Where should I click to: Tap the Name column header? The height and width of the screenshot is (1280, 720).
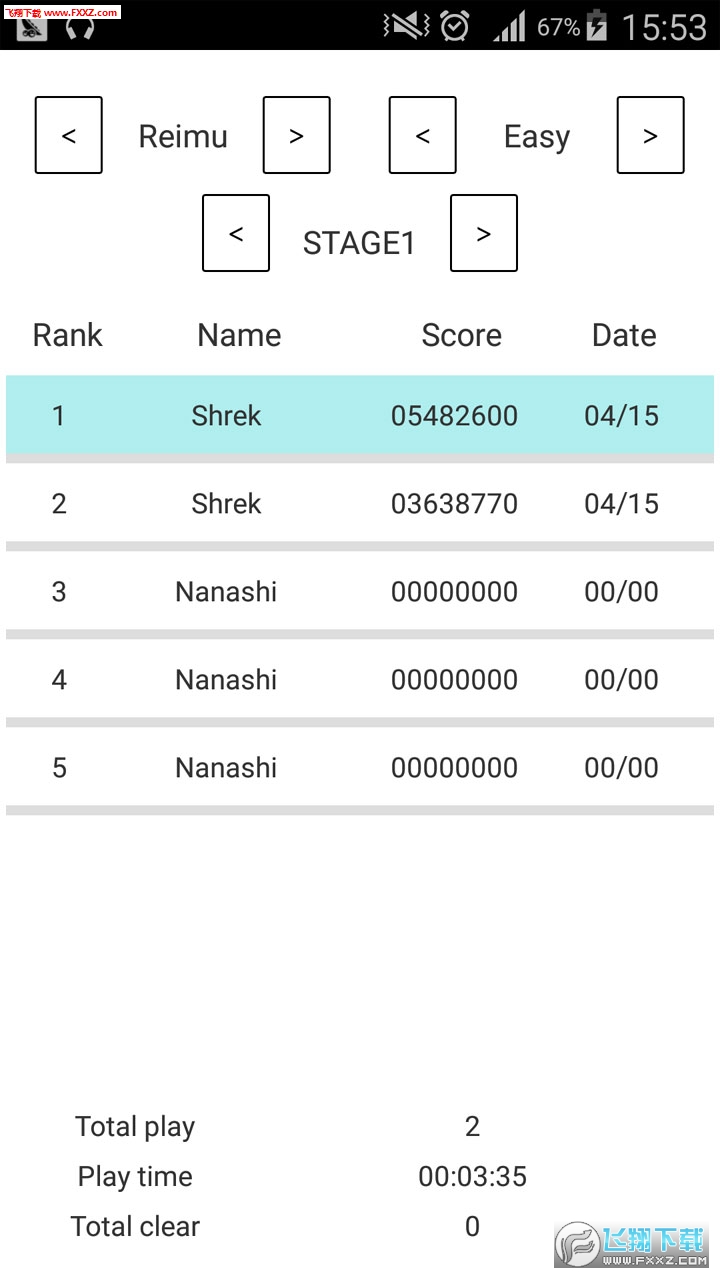coord(239,335)
